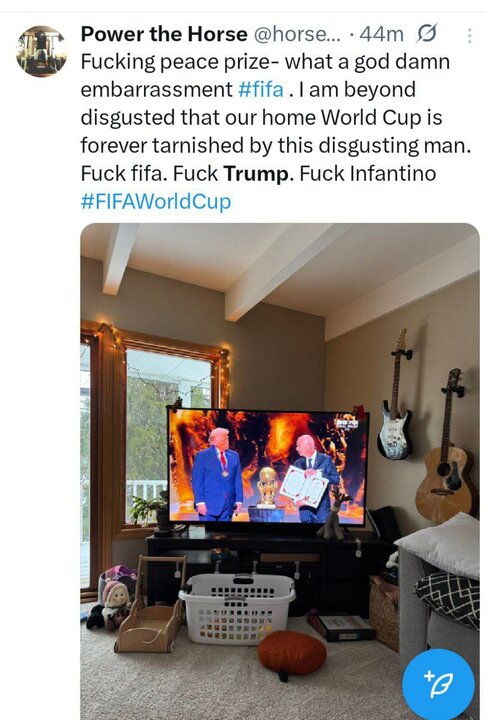Click the white laundry basket in photo
486x720 pixels.
point(237,608)
